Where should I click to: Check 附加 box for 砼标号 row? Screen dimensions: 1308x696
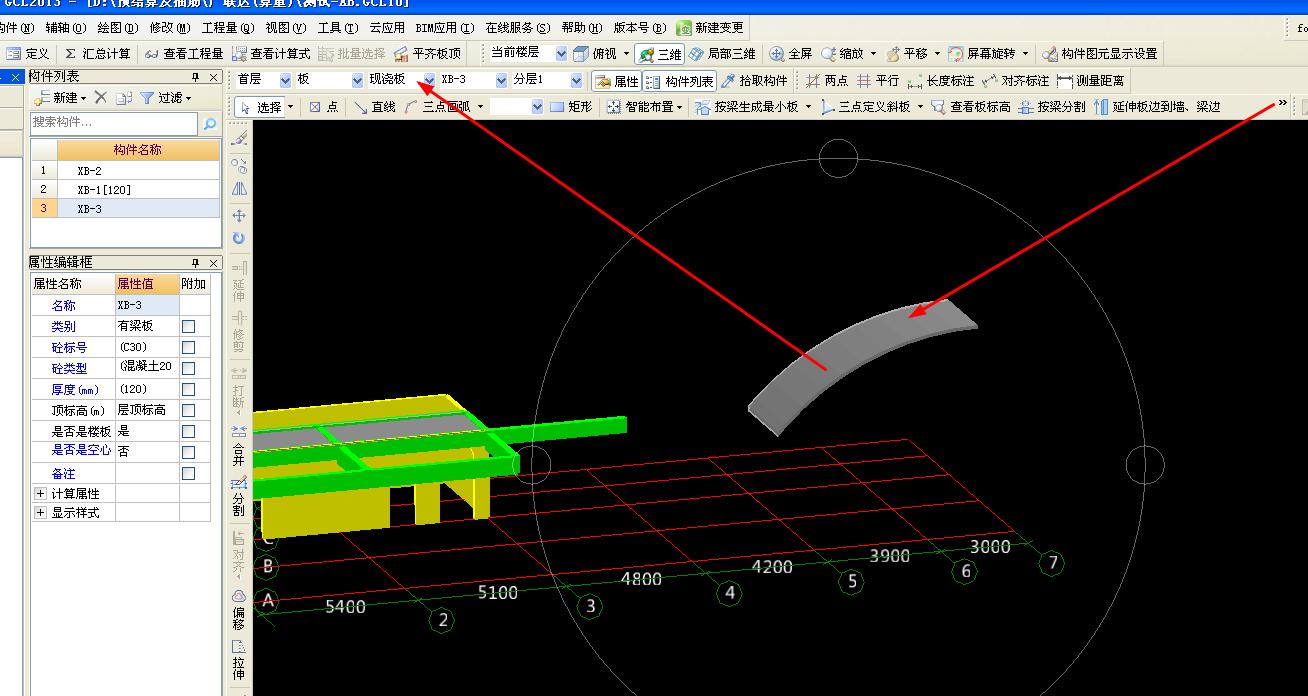coord(188,348)
